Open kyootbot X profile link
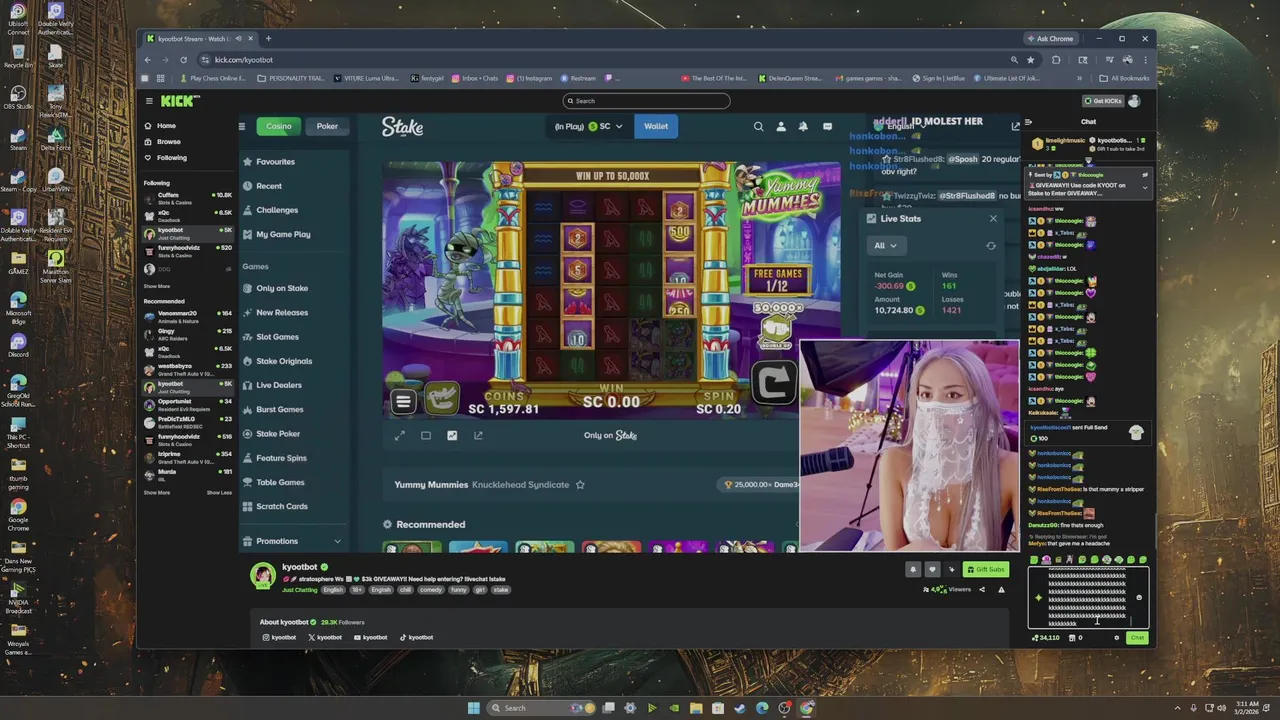Image resolution: width=1280 pixels, height=720 pixels. click(x=325, y=637)
